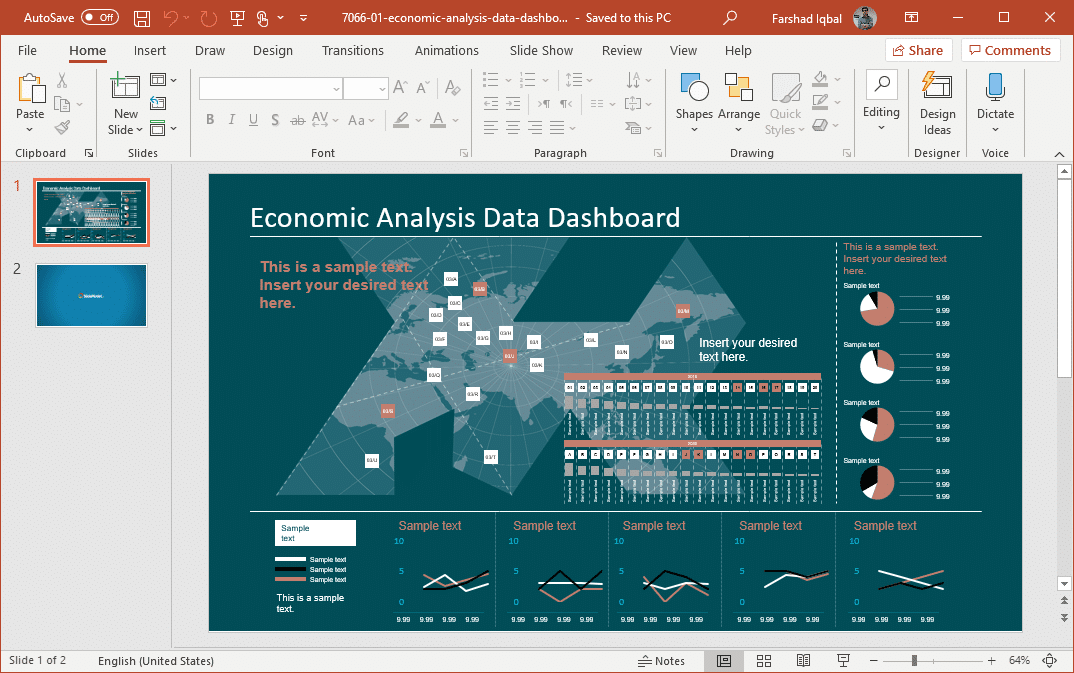Viewport: 1074px width, 673px height.
Task: Toggle the Notes pane
Action: [x=662, y=661]
